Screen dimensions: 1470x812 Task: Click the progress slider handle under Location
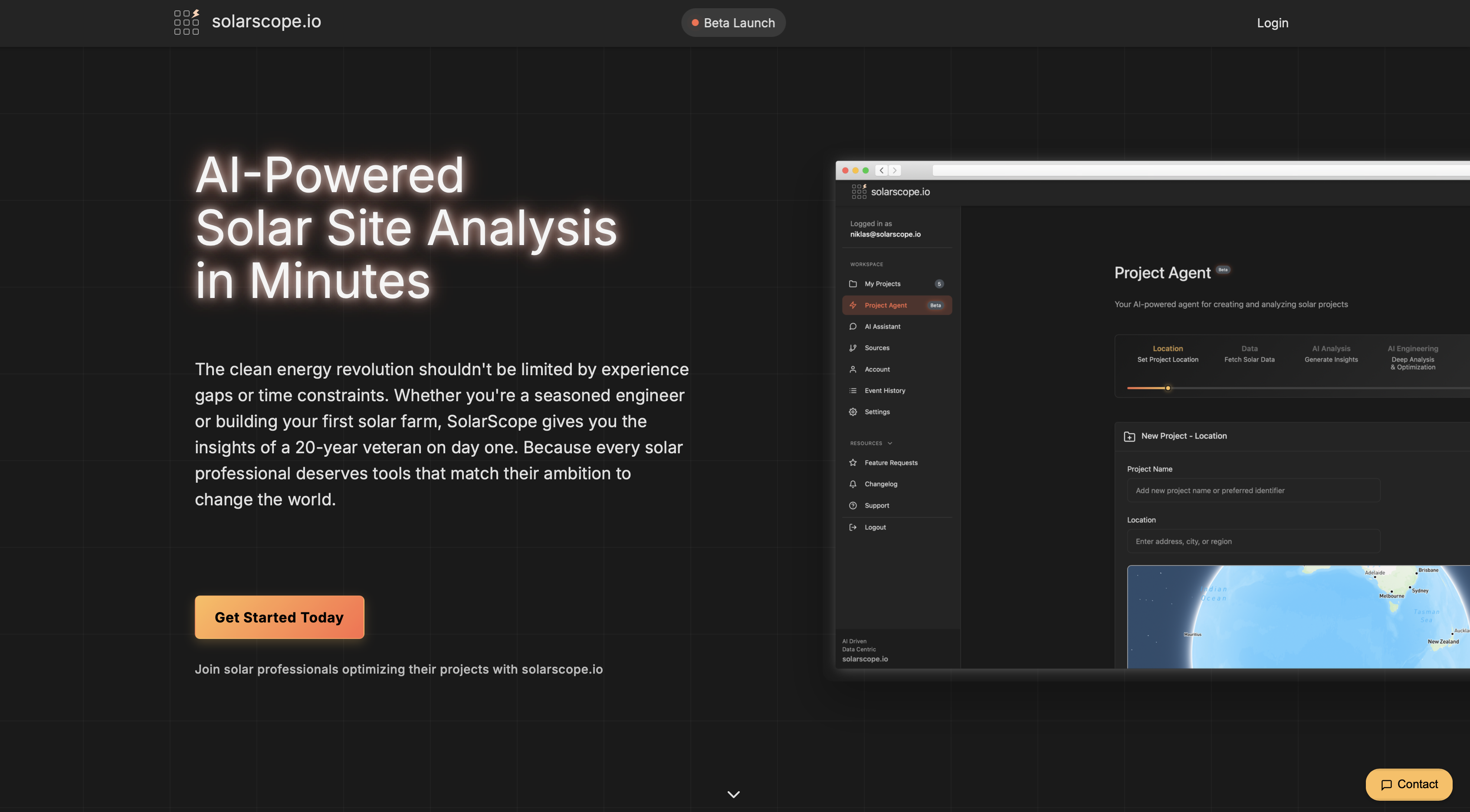[x=1168, y=388]
